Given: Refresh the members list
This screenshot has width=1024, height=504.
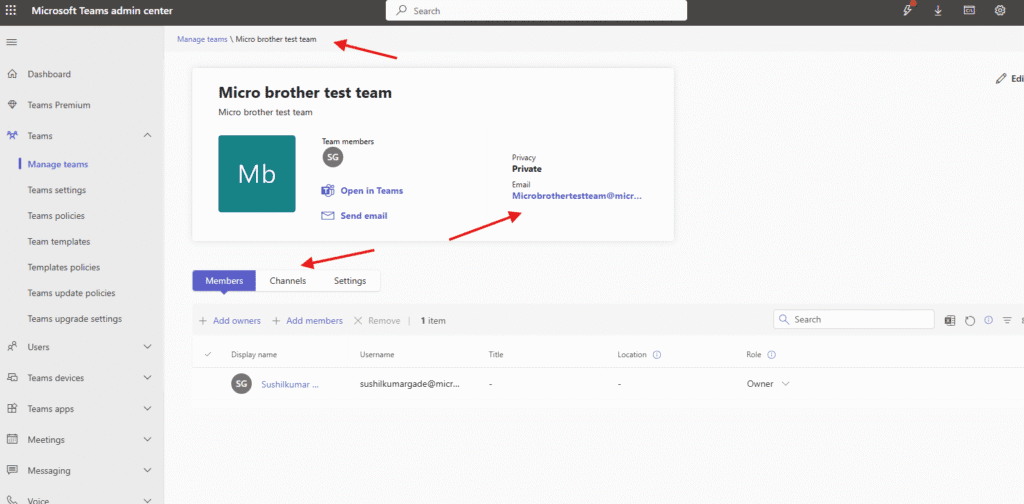Looking at the screenshot, I should (x=969, y=320).
